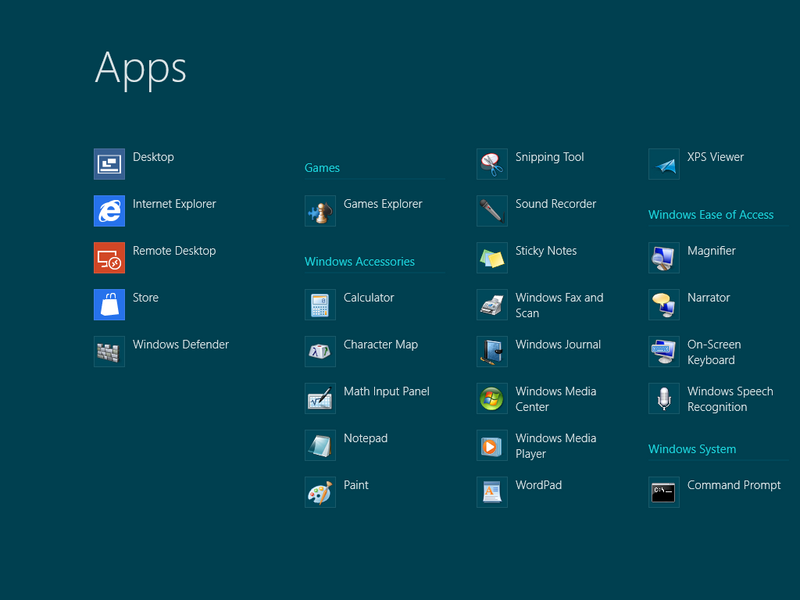
Task: Open Notepad icon
Action: (x=320, y=446)
